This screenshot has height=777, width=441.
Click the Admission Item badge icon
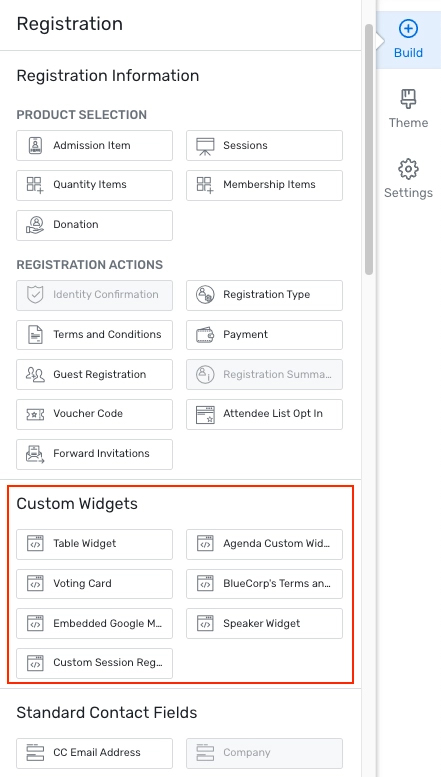pos(35,145)
